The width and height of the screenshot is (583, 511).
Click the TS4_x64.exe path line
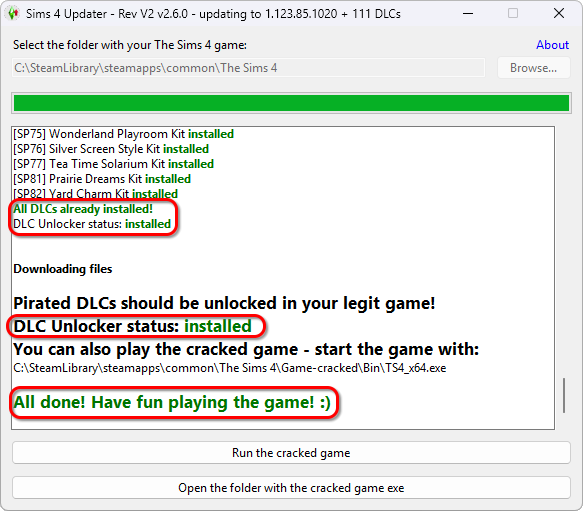pyautogui.click(x=230, y=368)
